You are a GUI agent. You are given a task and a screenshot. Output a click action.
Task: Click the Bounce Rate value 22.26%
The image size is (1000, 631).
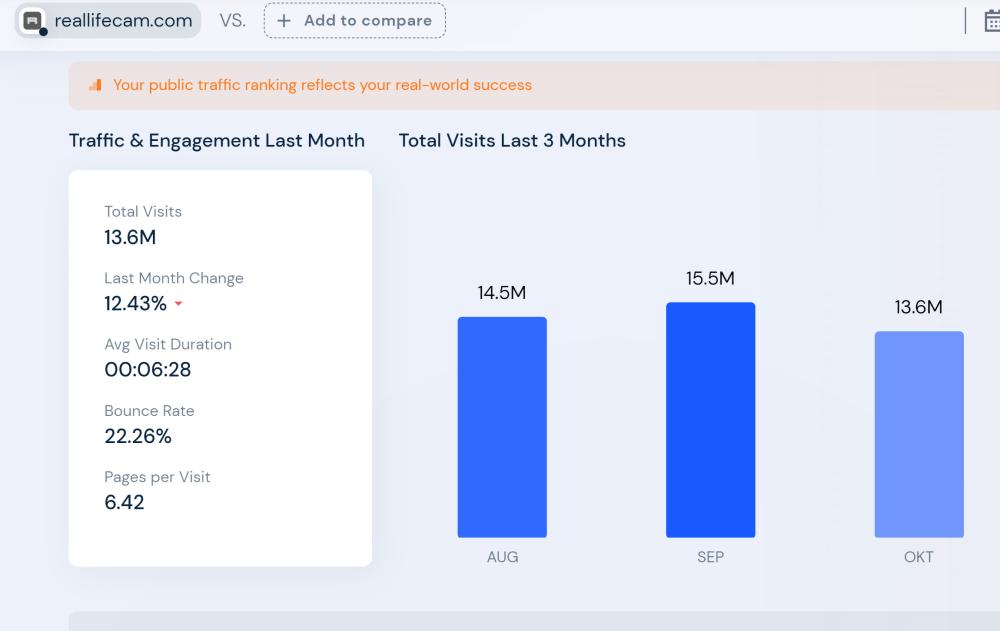point(138,436)
